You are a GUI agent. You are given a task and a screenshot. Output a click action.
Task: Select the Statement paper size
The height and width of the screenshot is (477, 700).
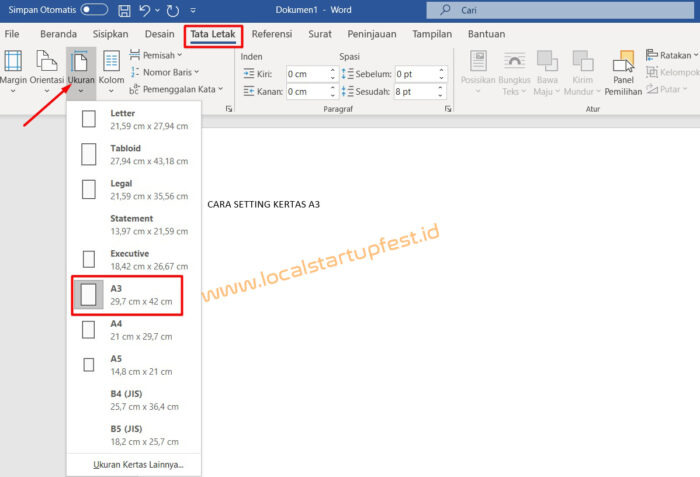[x=134, y=225]
